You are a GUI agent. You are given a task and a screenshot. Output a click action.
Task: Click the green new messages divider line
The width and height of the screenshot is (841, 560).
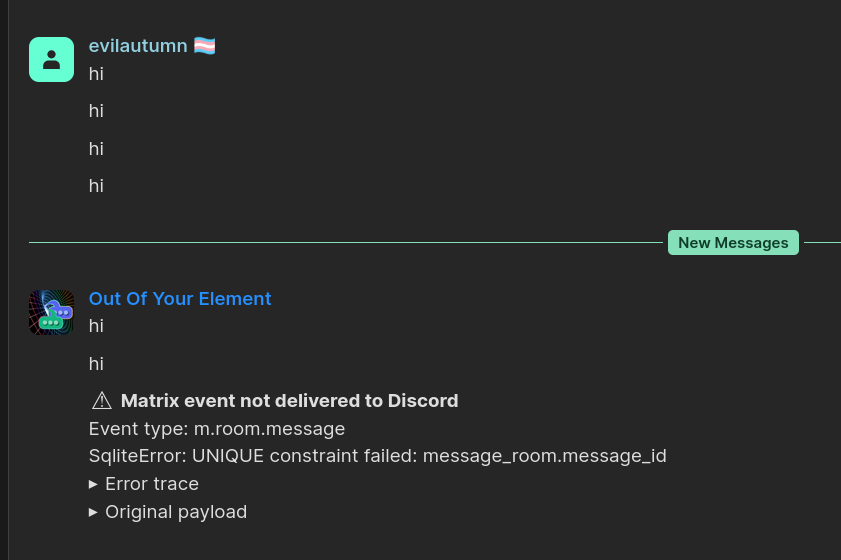tap(340, 243)
